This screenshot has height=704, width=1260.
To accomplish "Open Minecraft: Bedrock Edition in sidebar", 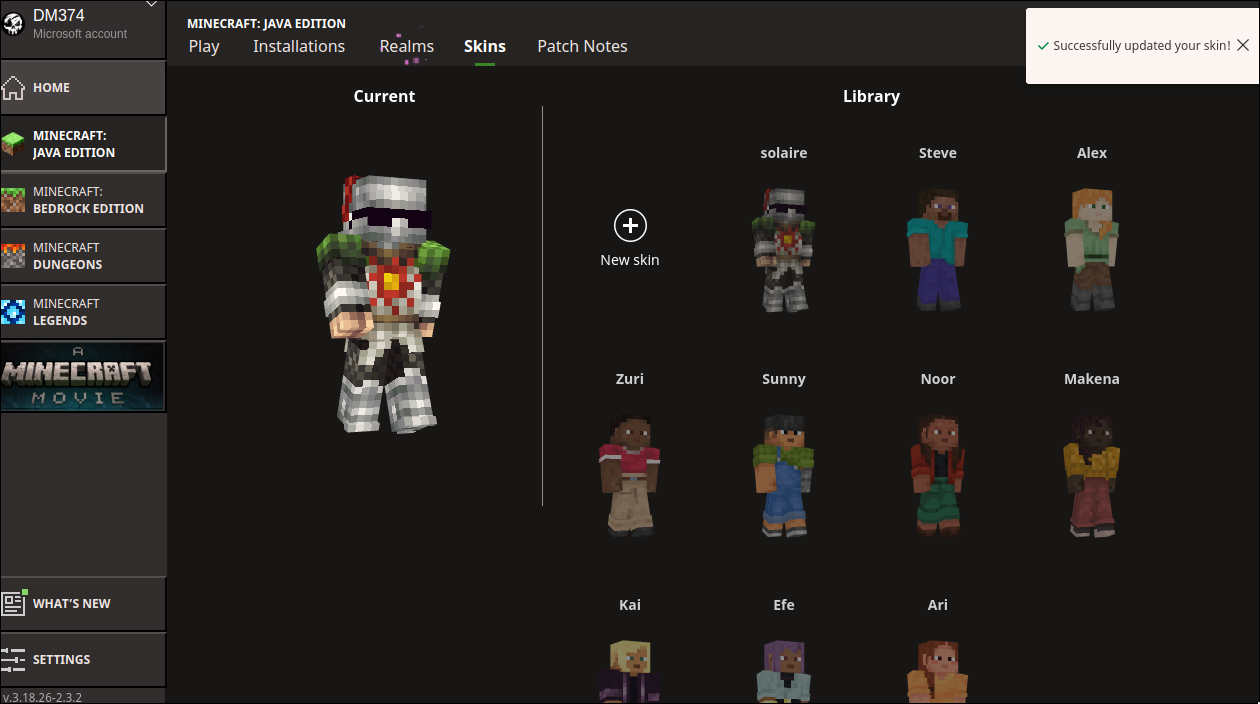I will click(x=83, y=200).
